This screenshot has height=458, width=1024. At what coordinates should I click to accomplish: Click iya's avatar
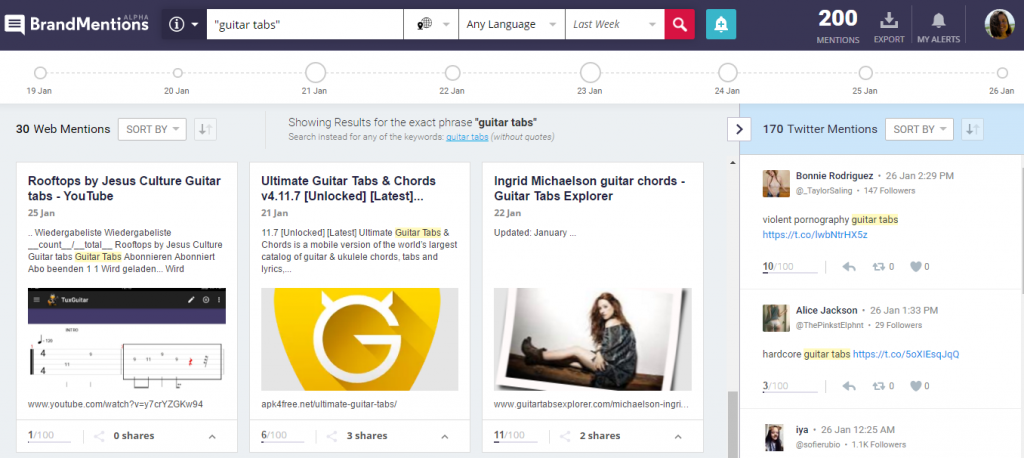point(775,437)
